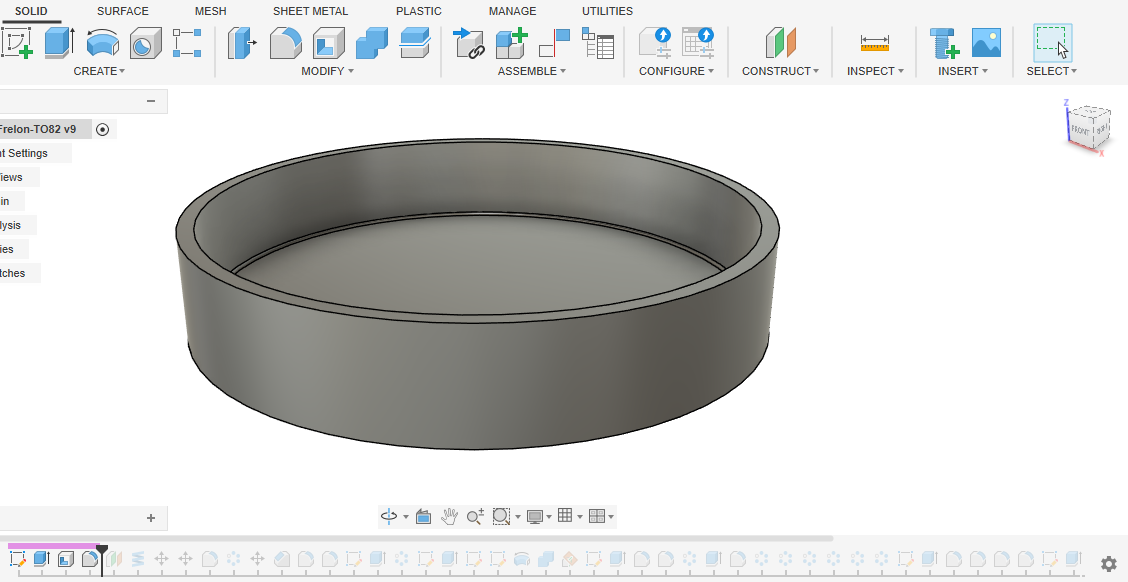
Task: Switch to the SURFACE tab
Action: click(122, 11)
